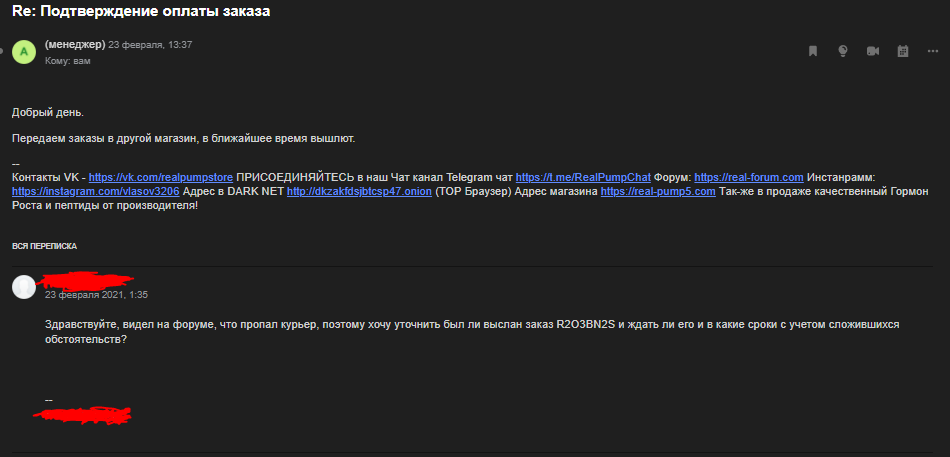Click the bookmark flag icon
950x457 pixels.
tap(813, 51)
